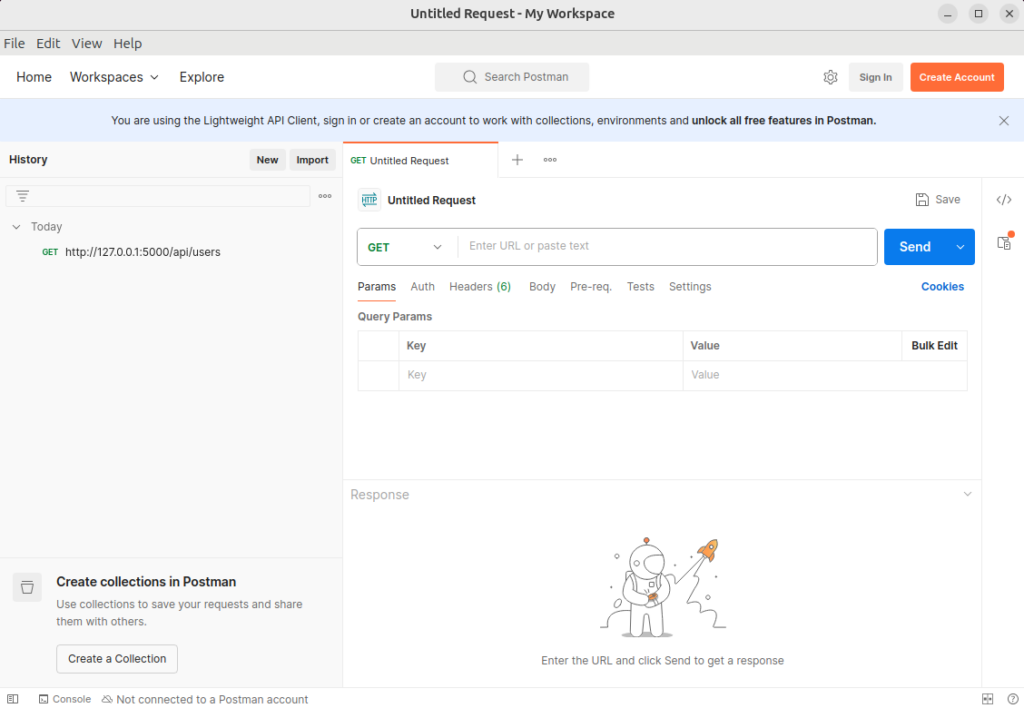Screen dimensions: 1024x708
Task: Collapse the Today history group
Action: pyautogui.click(x=16, y=227)
